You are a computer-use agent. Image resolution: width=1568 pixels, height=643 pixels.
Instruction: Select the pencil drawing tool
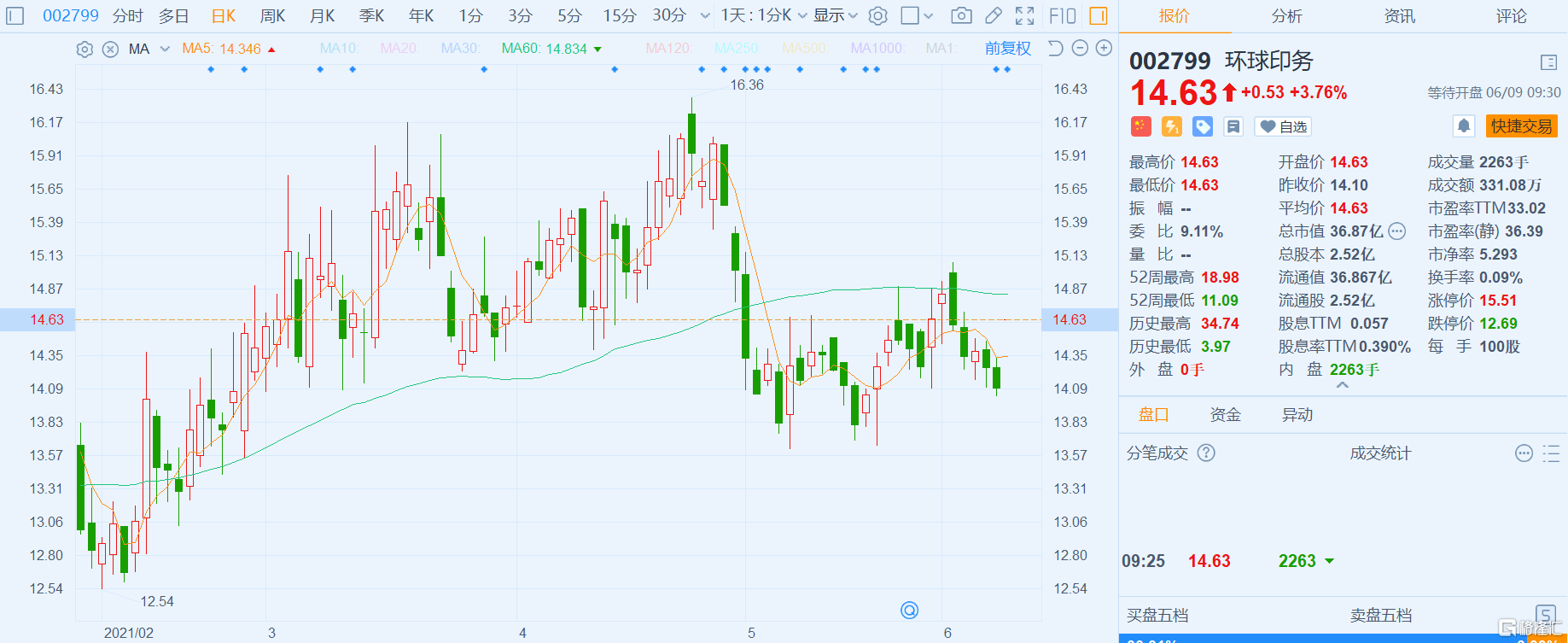tap(994, 15)
